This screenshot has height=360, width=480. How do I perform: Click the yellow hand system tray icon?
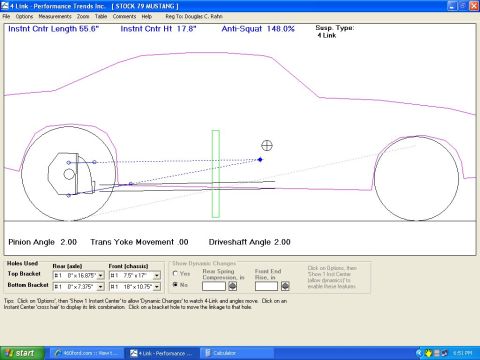pos(429,353)
